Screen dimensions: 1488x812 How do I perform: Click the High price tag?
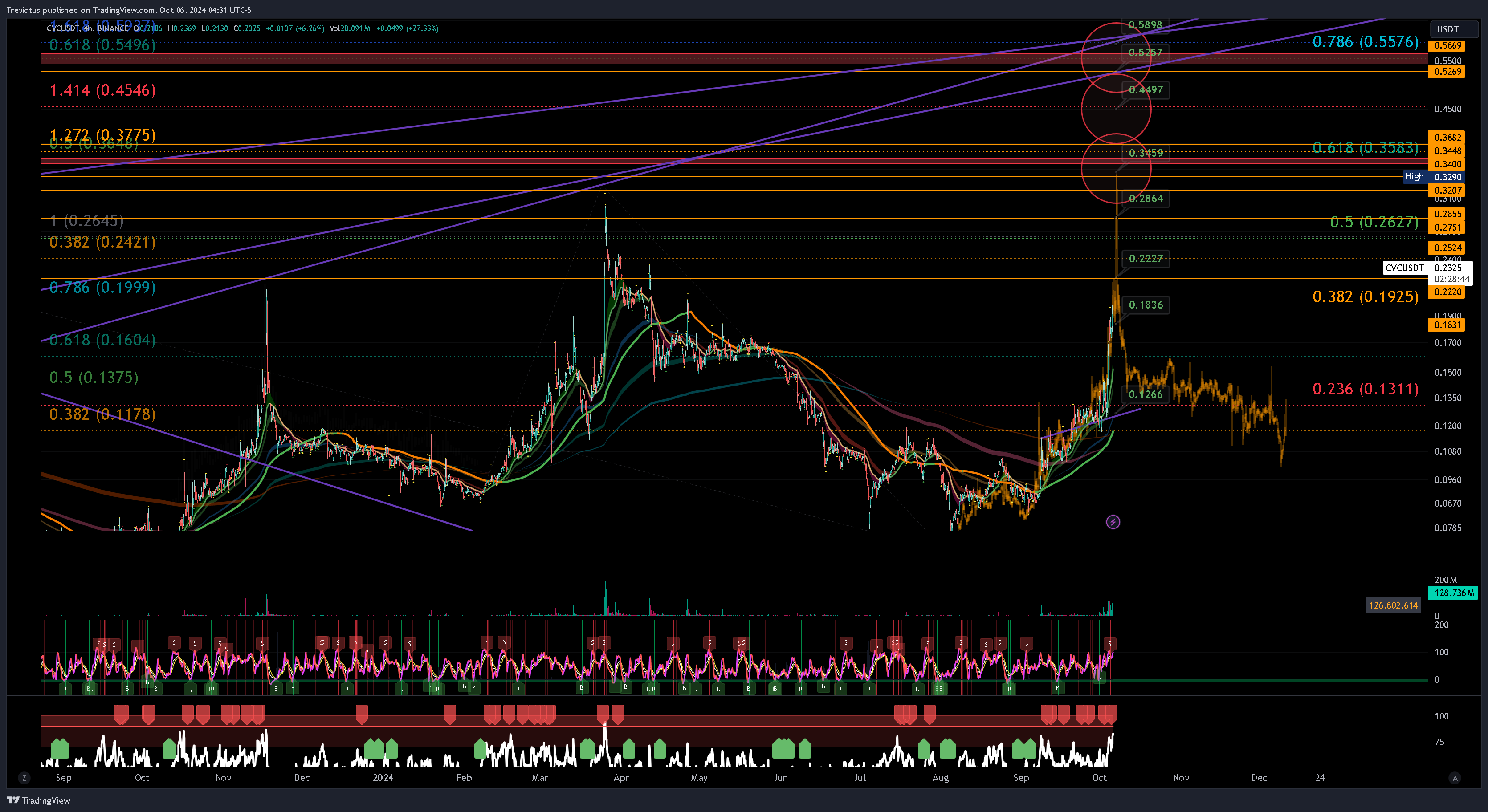[x=1415, y=177]
